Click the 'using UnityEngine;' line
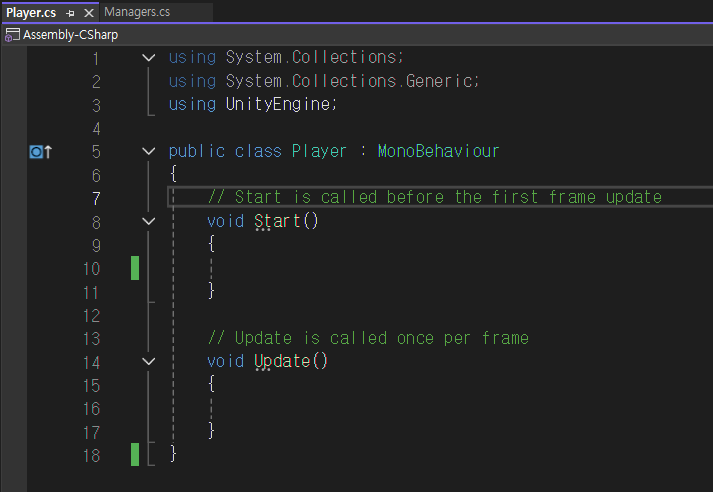The image size is (713, 492). [253, 105]
